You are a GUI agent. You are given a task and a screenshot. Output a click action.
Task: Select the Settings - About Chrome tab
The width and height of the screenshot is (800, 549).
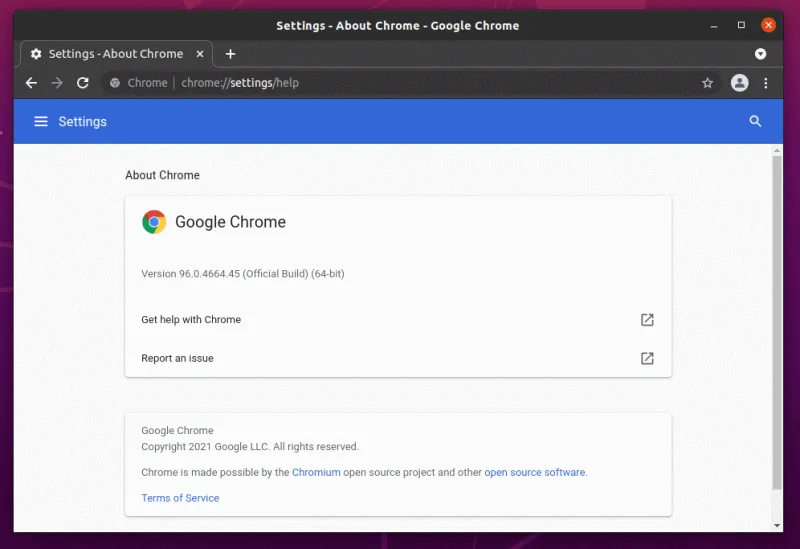pos(110,54)
